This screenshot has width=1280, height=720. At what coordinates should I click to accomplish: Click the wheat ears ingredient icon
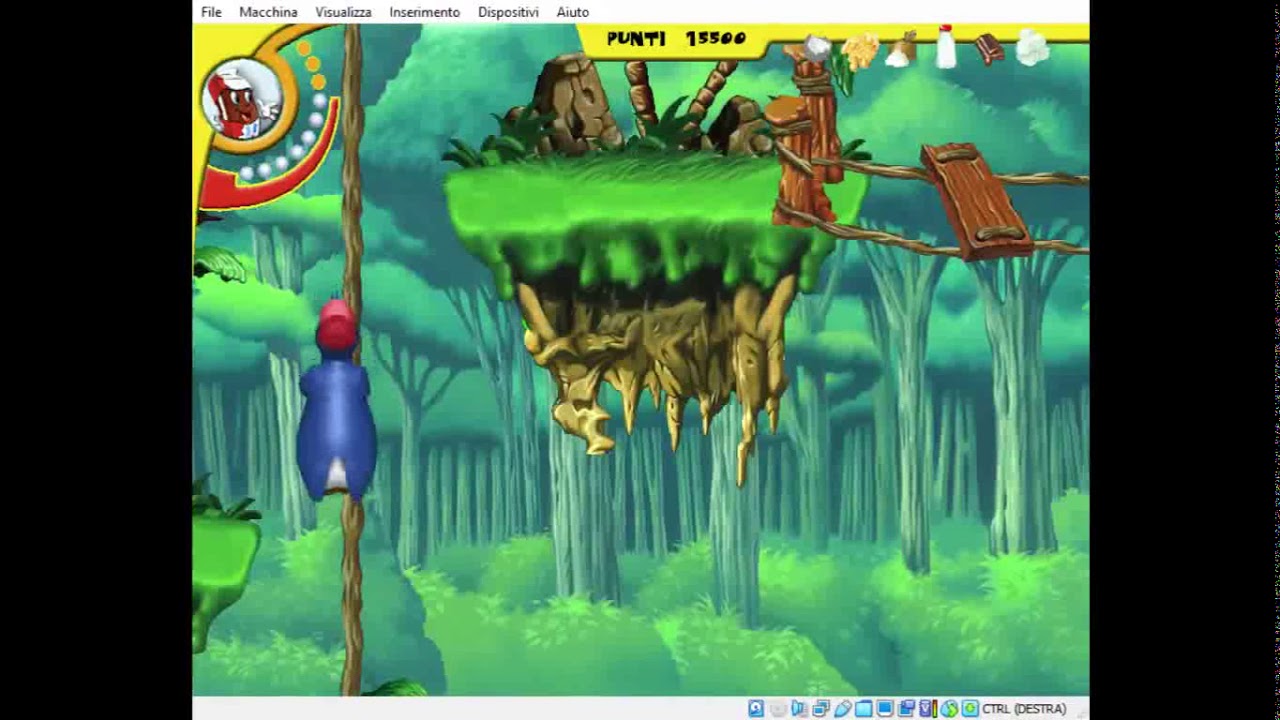click(x=860, y=50)
